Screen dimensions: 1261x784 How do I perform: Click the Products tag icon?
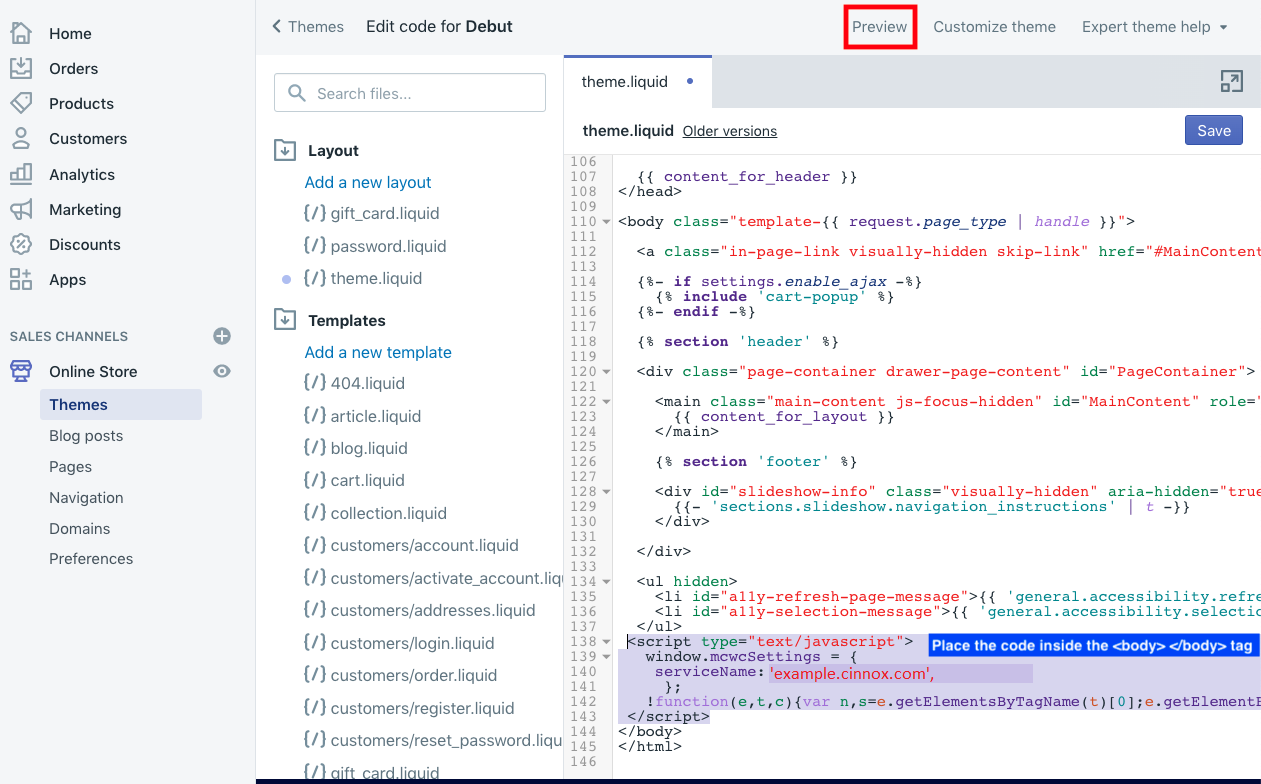[x=21, y=103]
